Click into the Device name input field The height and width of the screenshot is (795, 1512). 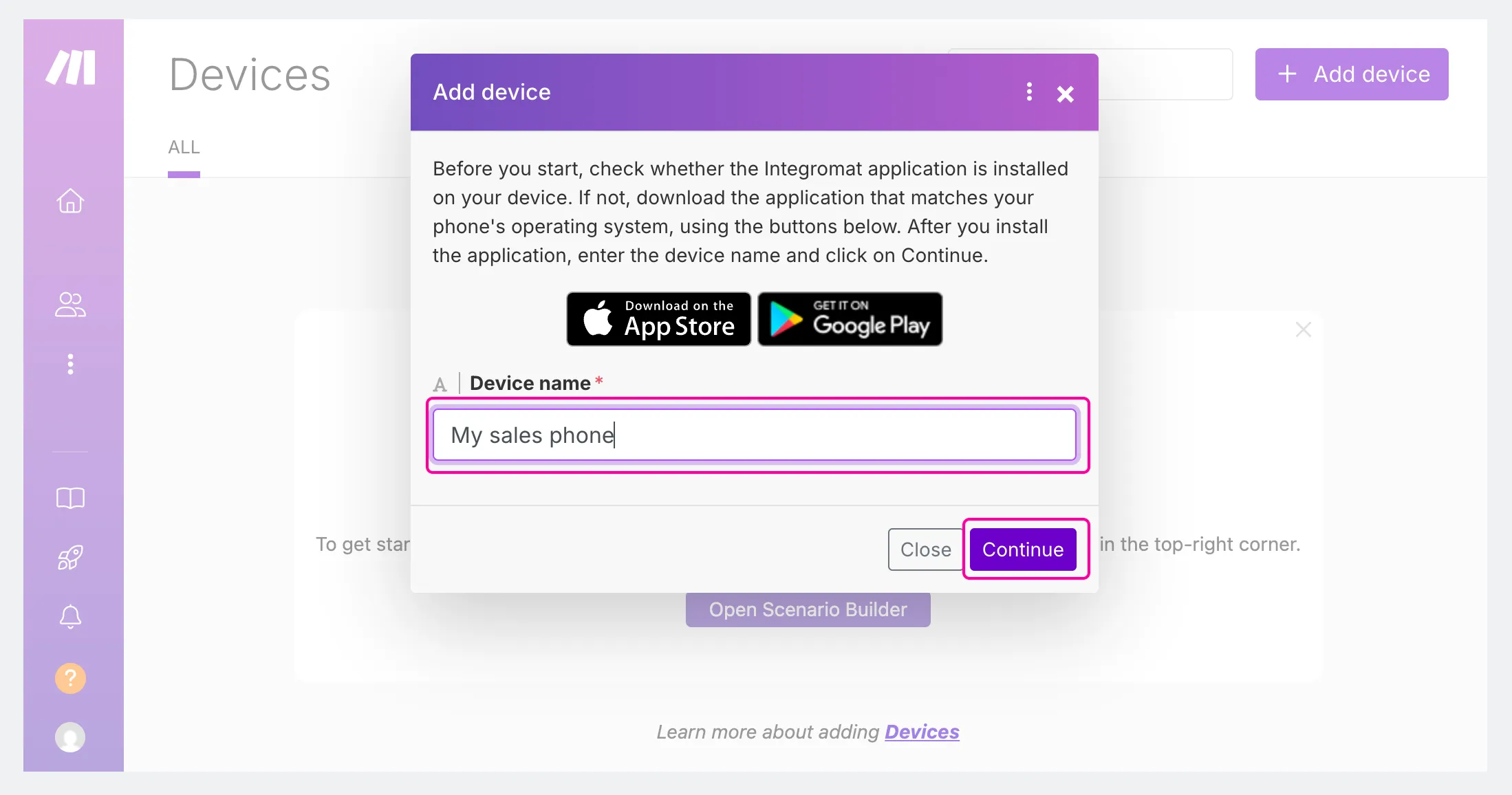coord(755,435)
